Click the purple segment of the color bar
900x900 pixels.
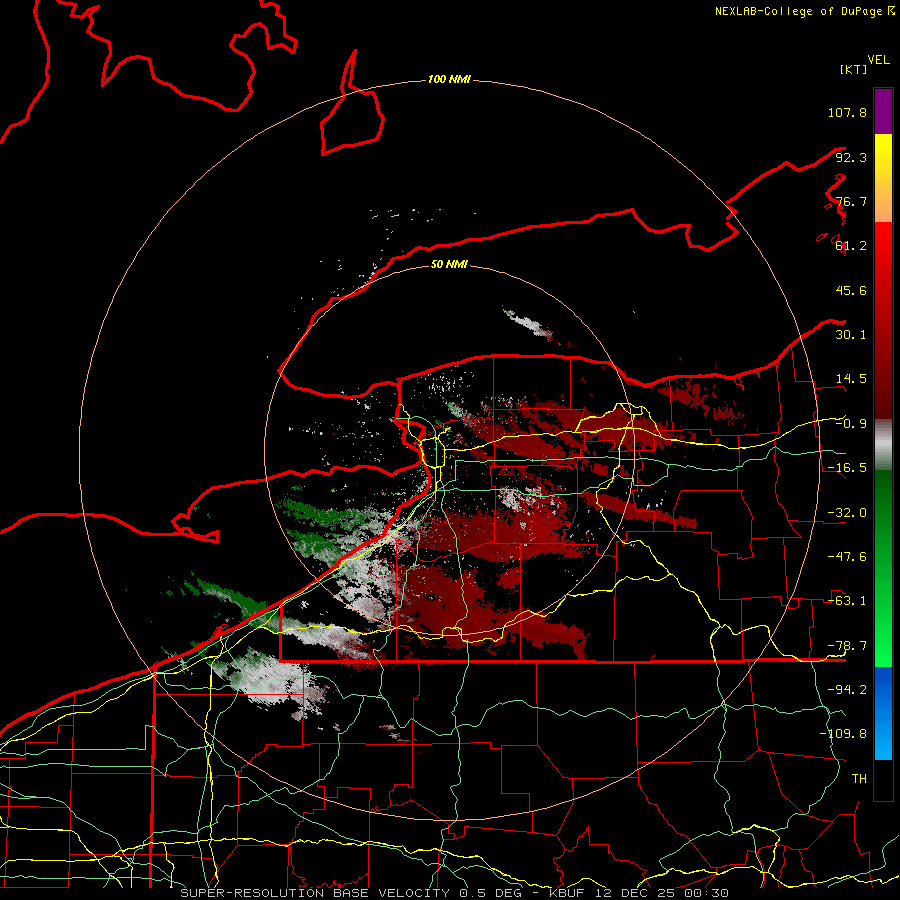883,111
